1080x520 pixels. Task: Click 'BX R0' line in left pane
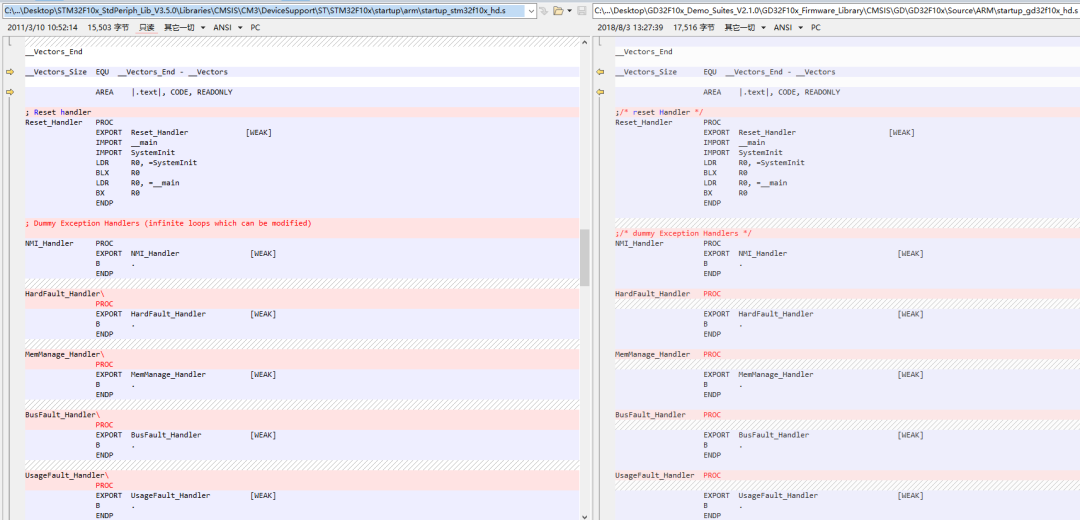coord(118,193)
